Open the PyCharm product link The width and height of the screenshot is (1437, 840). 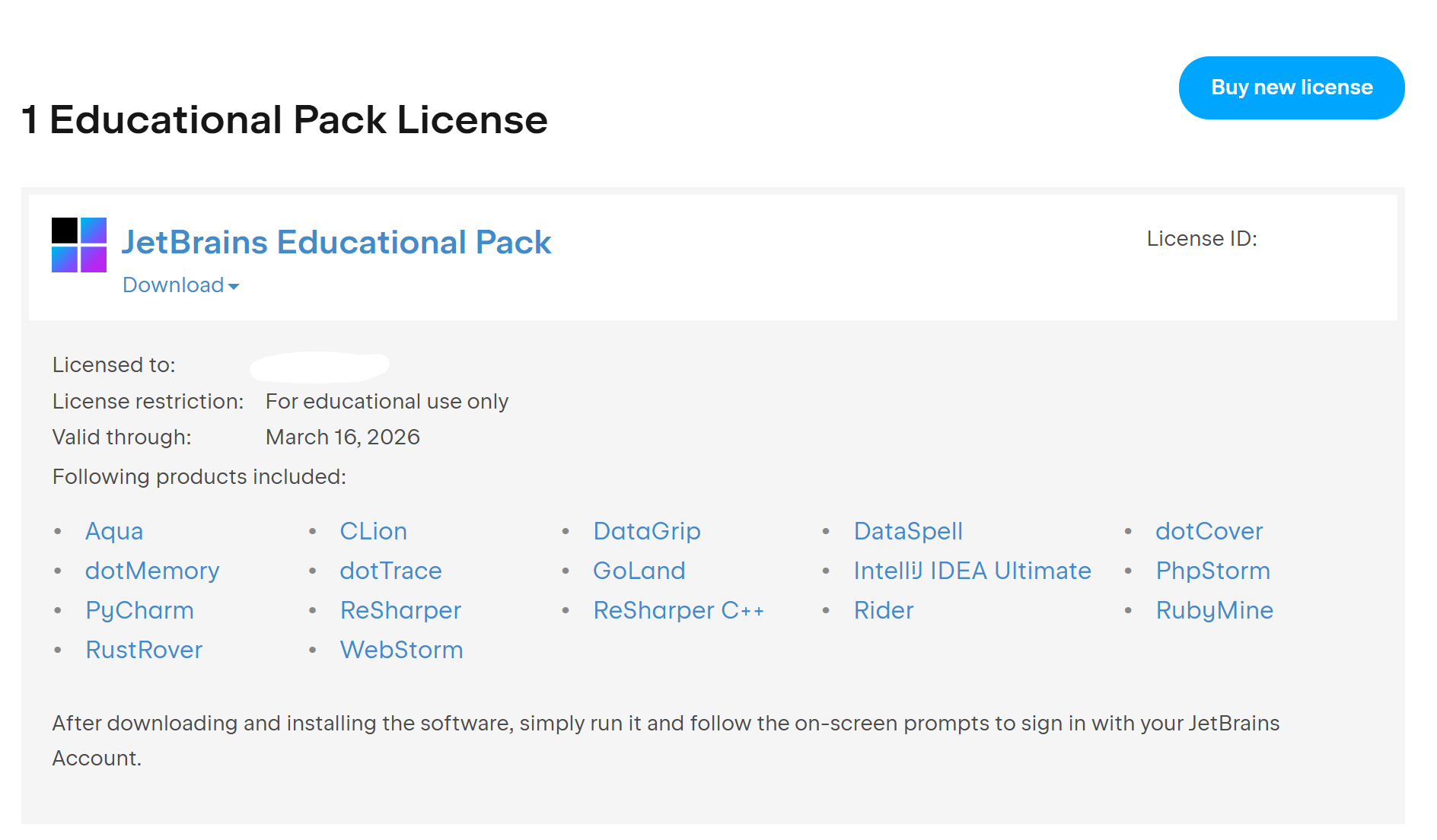point(140,610)
